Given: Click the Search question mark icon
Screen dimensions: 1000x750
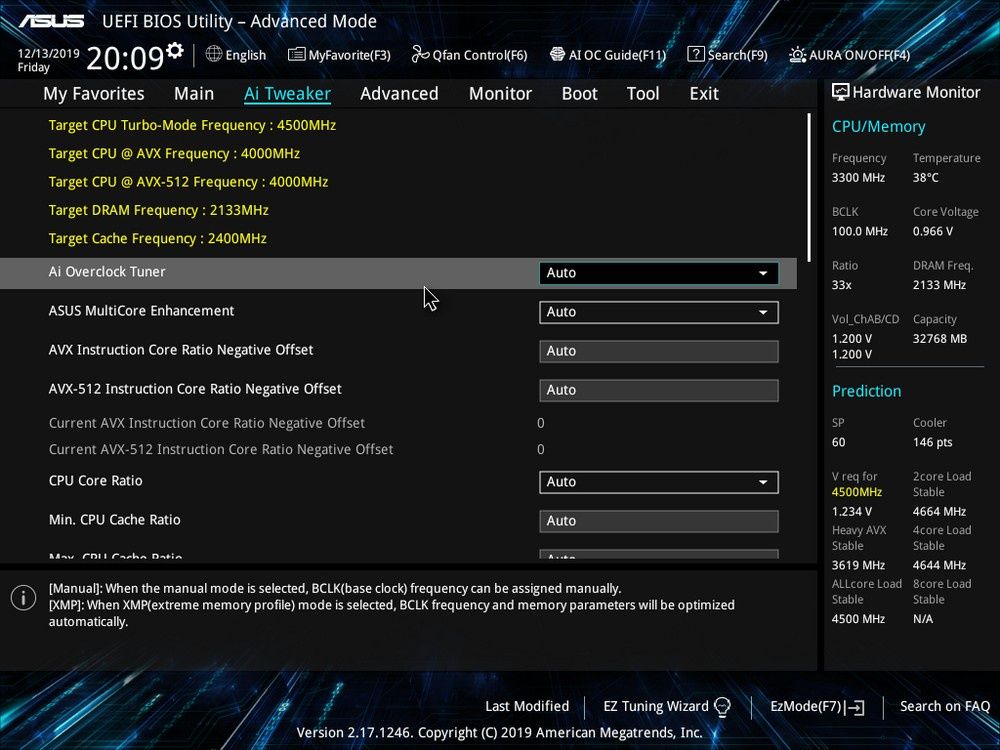Looking at the screenshot, I should click(696, 54).
